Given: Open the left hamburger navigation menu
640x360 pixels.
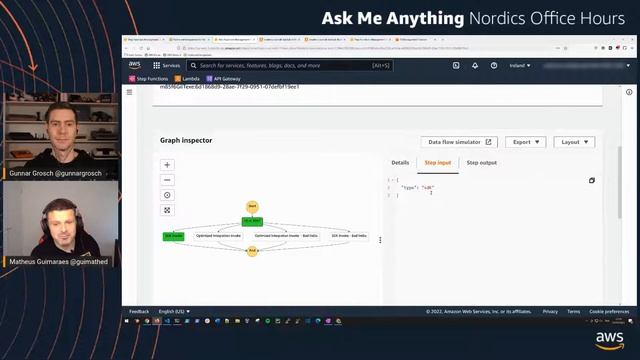Looking at the screenshot, I should pyautogui.click(x=129, y=92).
